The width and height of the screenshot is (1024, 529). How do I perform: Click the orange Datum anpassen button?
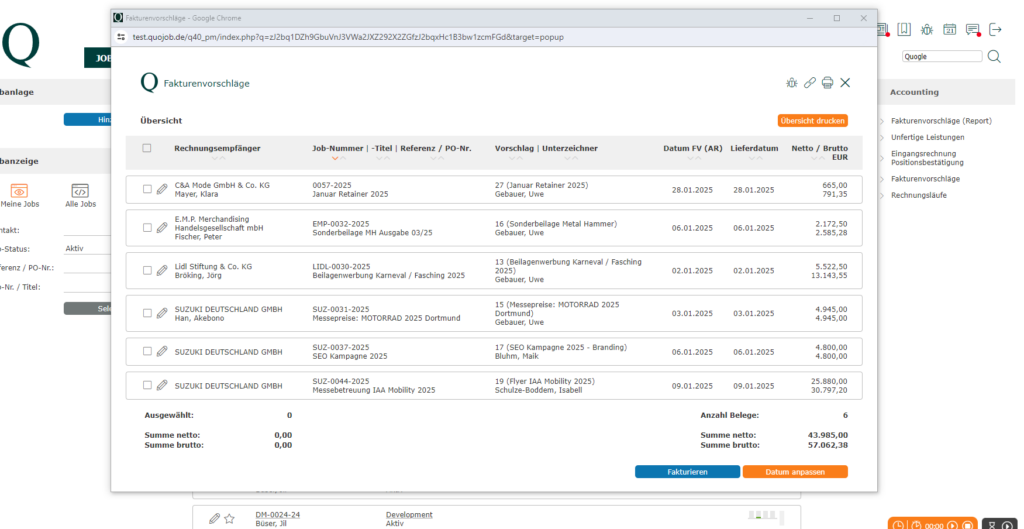tap(795, 472)
